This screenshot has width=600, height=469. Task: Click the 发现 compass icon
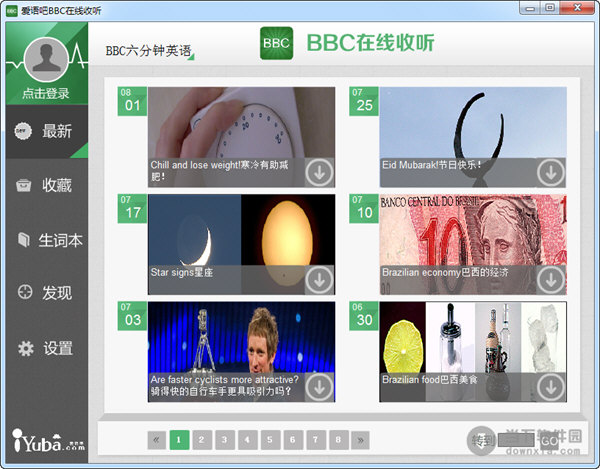coord(25,292)
